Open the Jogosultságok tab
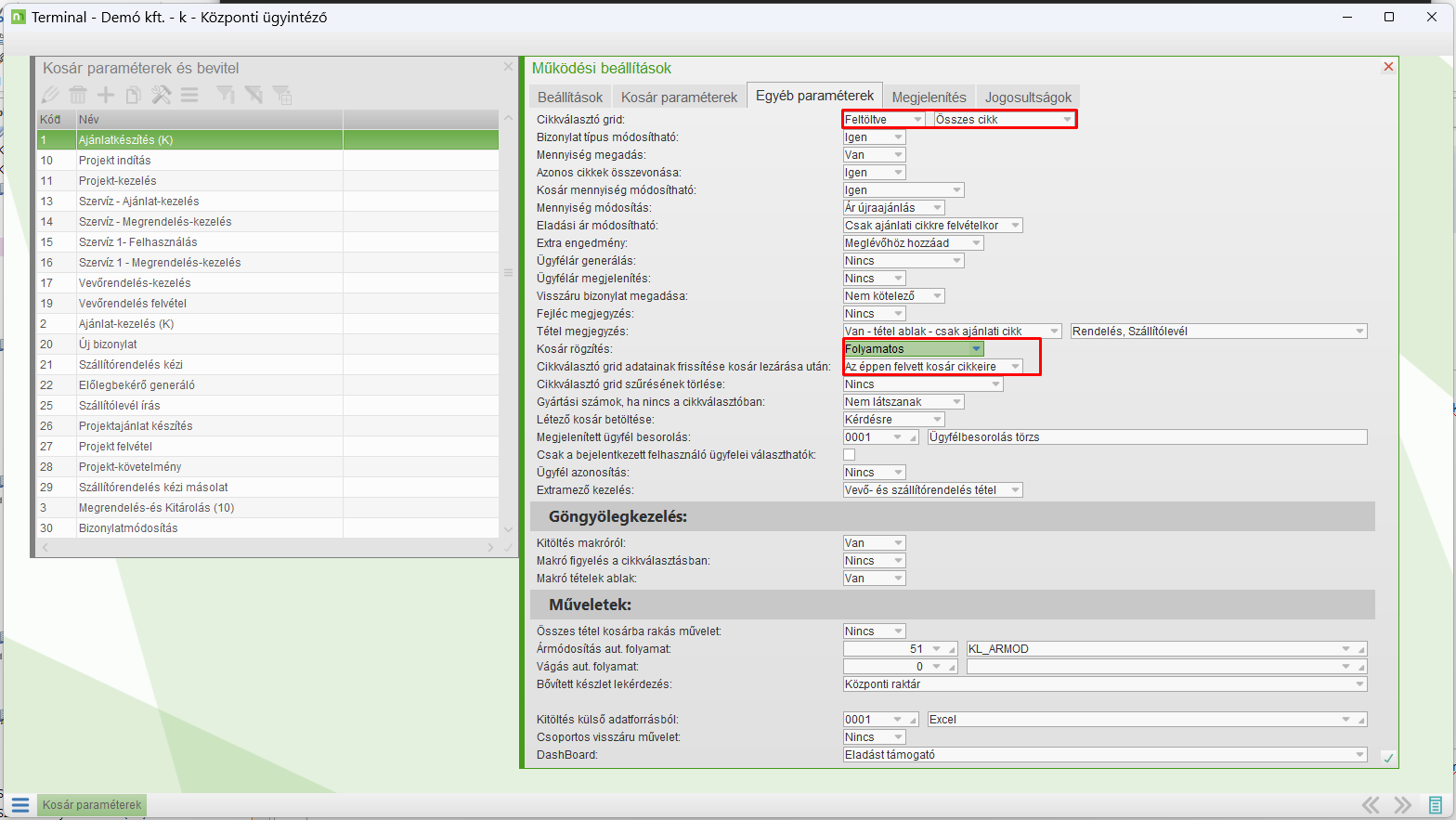Screen dimensions: 1456x820 click(x=1028, y=97)
